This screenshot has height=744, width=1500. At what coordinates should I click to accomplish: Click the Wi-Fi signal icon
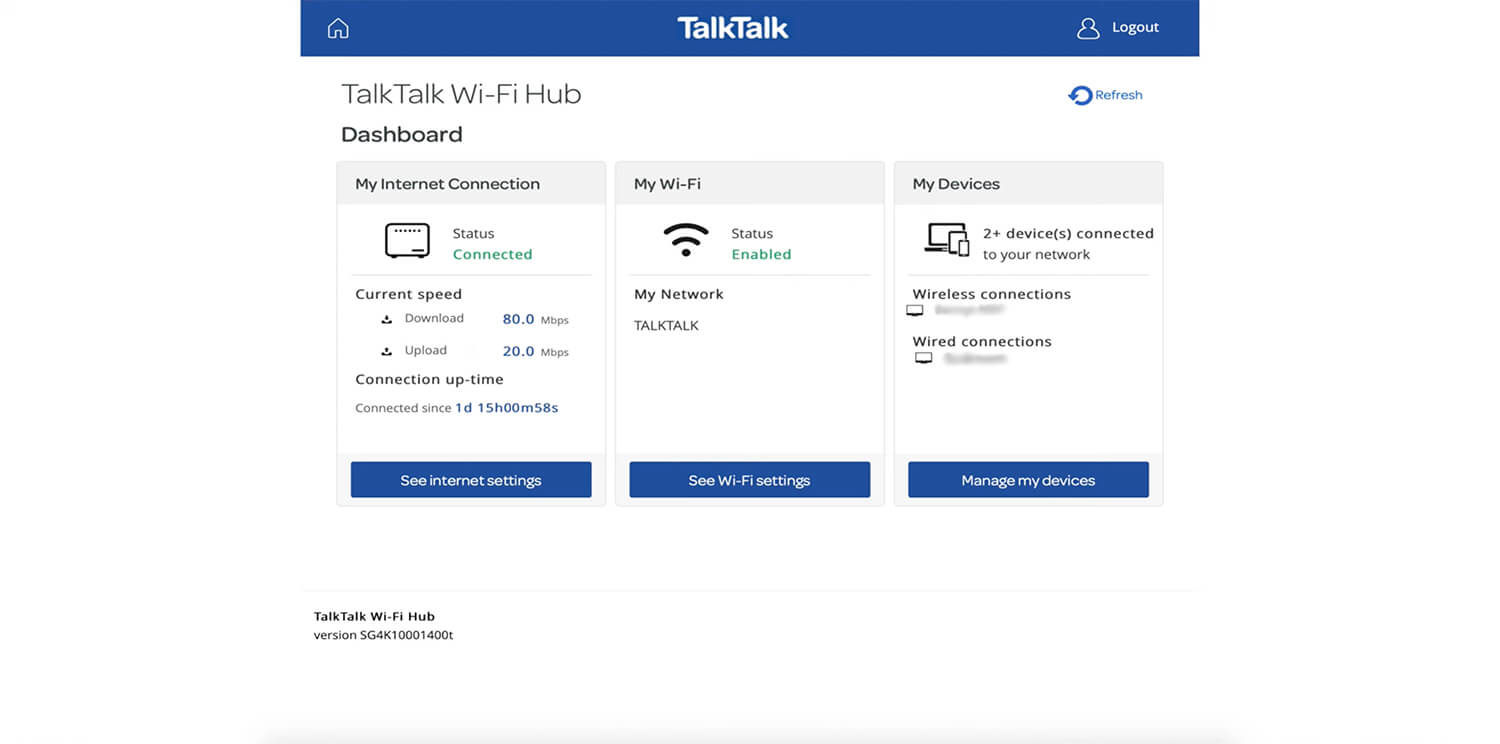point(686,241)
